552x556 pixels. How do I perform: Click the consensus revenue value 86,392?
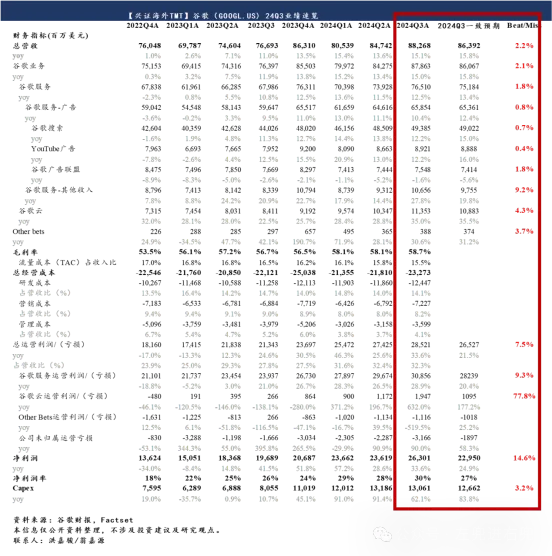pyautogui.click(x=469, y=46)
